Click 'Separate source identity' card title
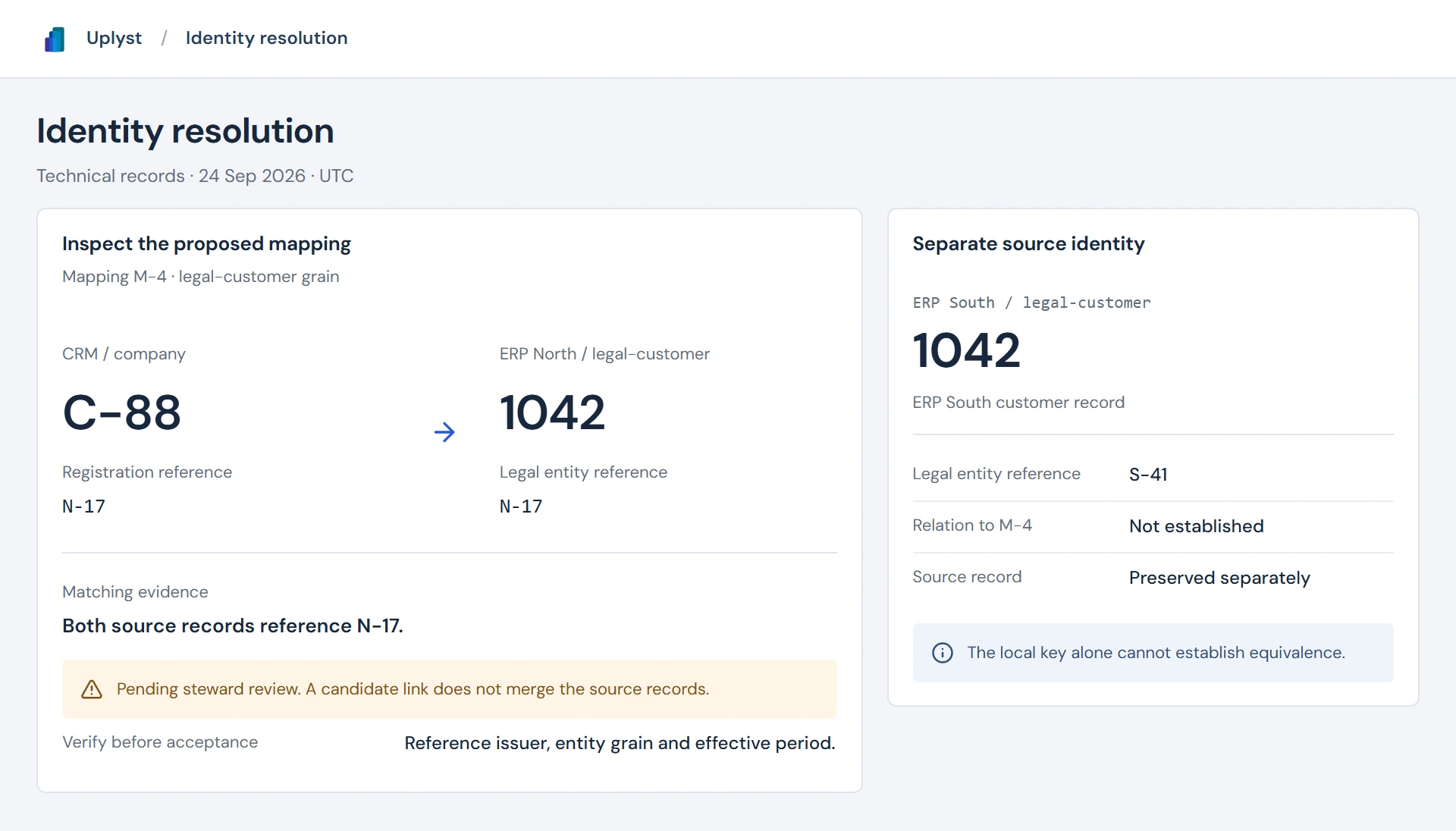 (x=1028, y=243)
